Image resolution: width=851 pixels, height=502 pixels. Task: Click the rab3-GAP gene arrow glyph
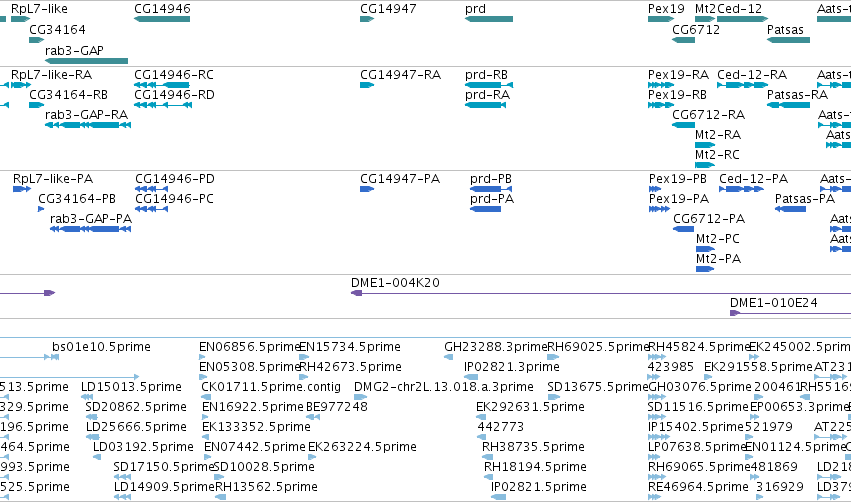[86, 61]
